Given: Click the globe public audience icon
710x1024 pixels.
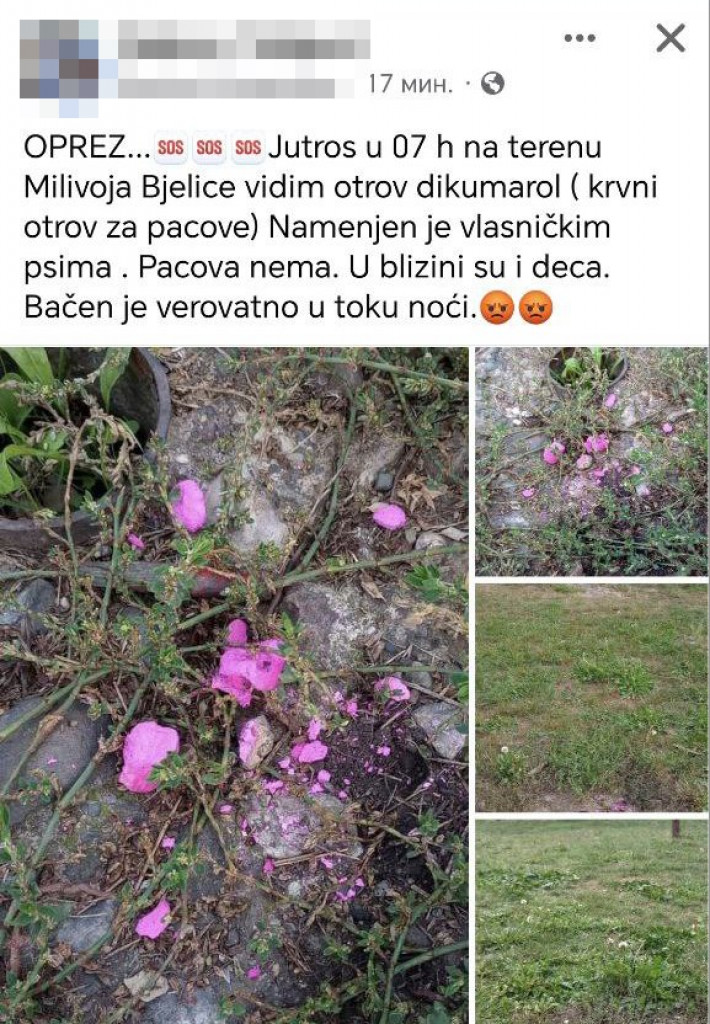Looking at the screenshot, I should coord(492,84).
